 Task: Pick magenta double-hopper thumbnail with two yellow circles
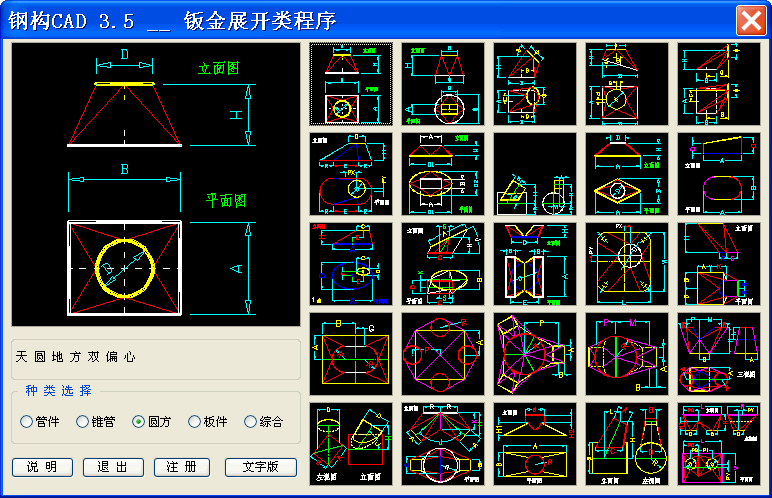[719, 444]
